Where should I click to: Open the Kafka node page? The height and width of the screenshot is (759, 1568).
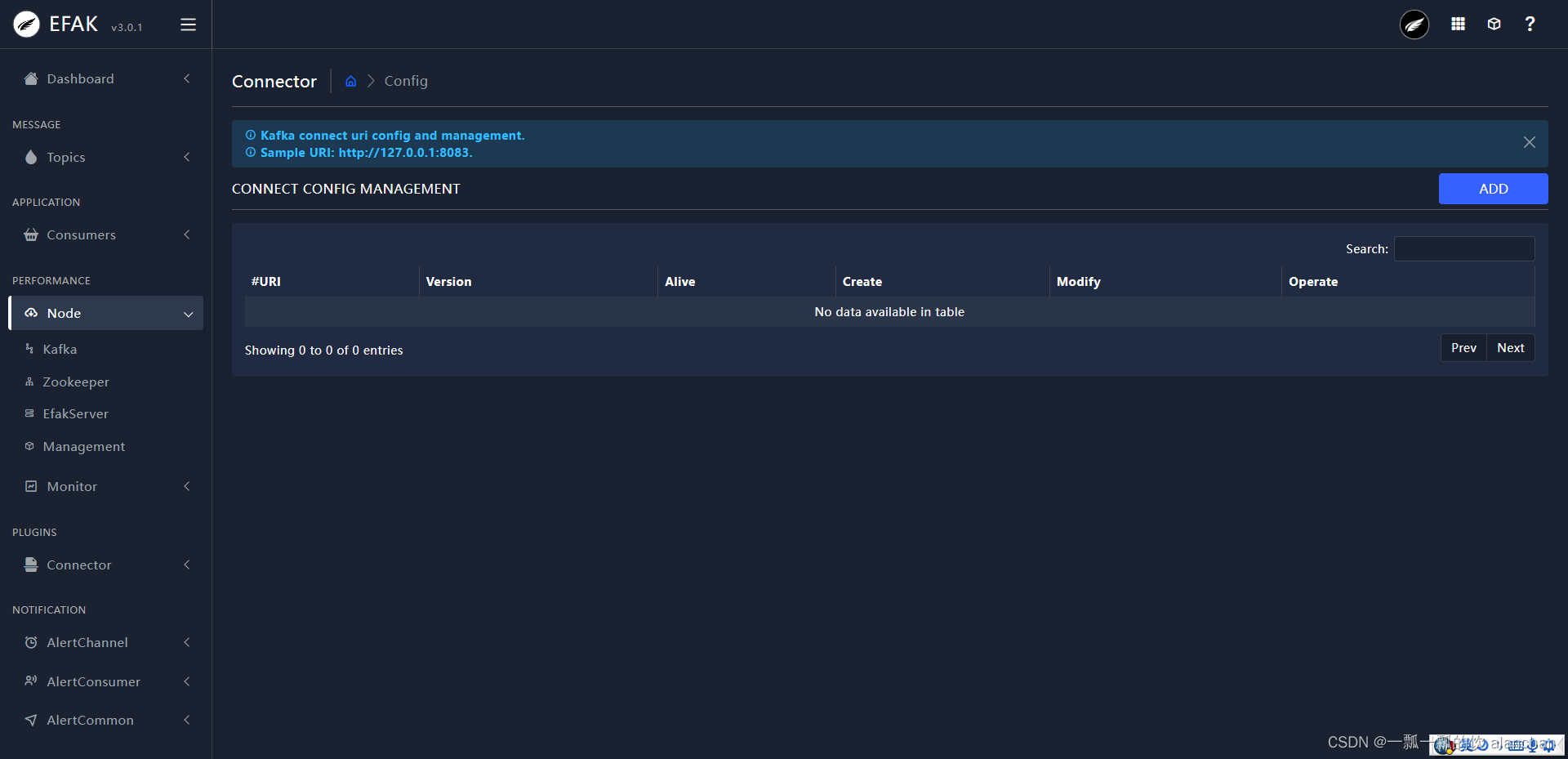[x=60, y=349]
